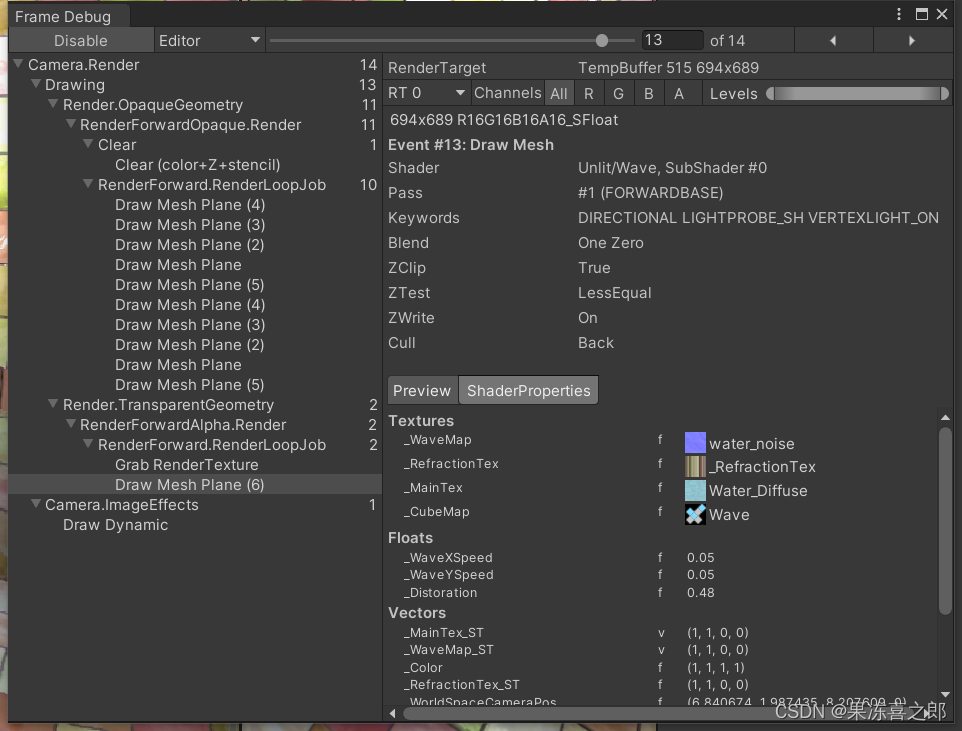This screenshot has height=731, width=962.
Task: Switch to the Preview tab
Action: pos(421,390)
